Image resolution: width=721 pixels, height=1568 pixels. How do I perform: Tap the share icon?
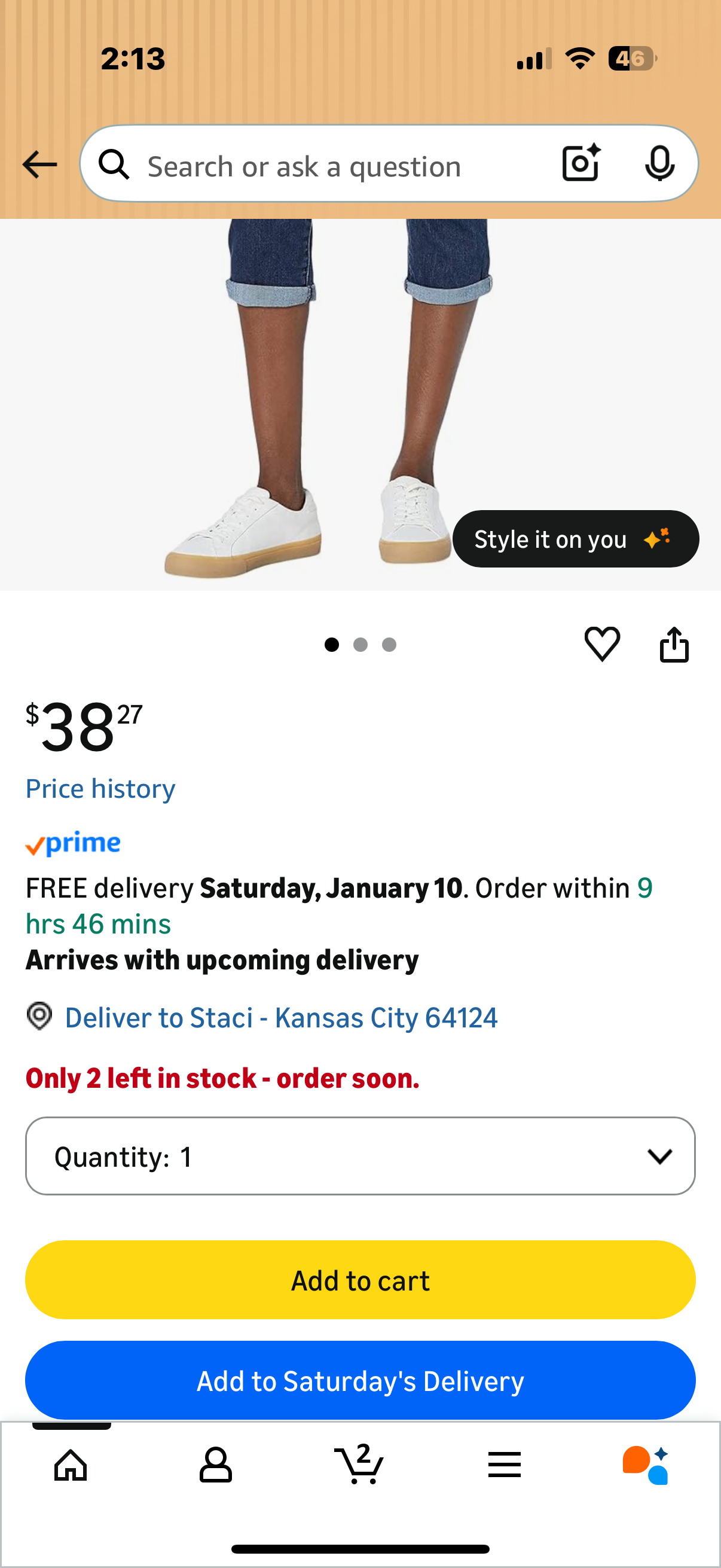click(674, 644)
